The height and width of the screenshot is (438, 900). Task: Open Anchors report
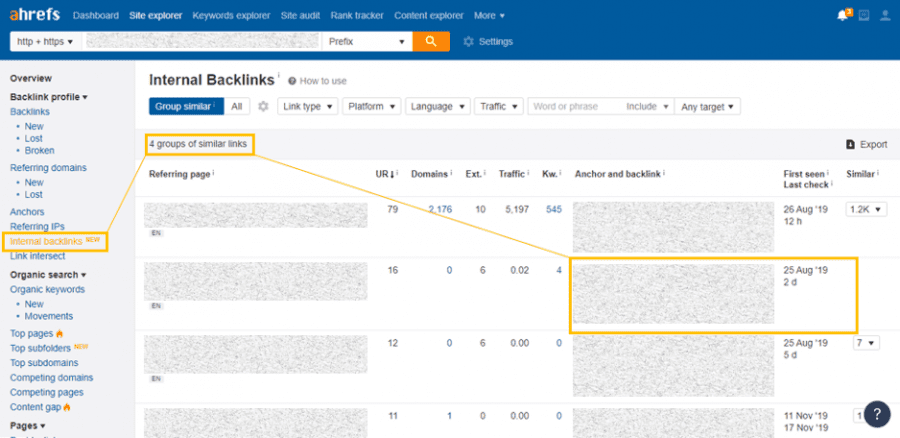(x=27, y=212)
